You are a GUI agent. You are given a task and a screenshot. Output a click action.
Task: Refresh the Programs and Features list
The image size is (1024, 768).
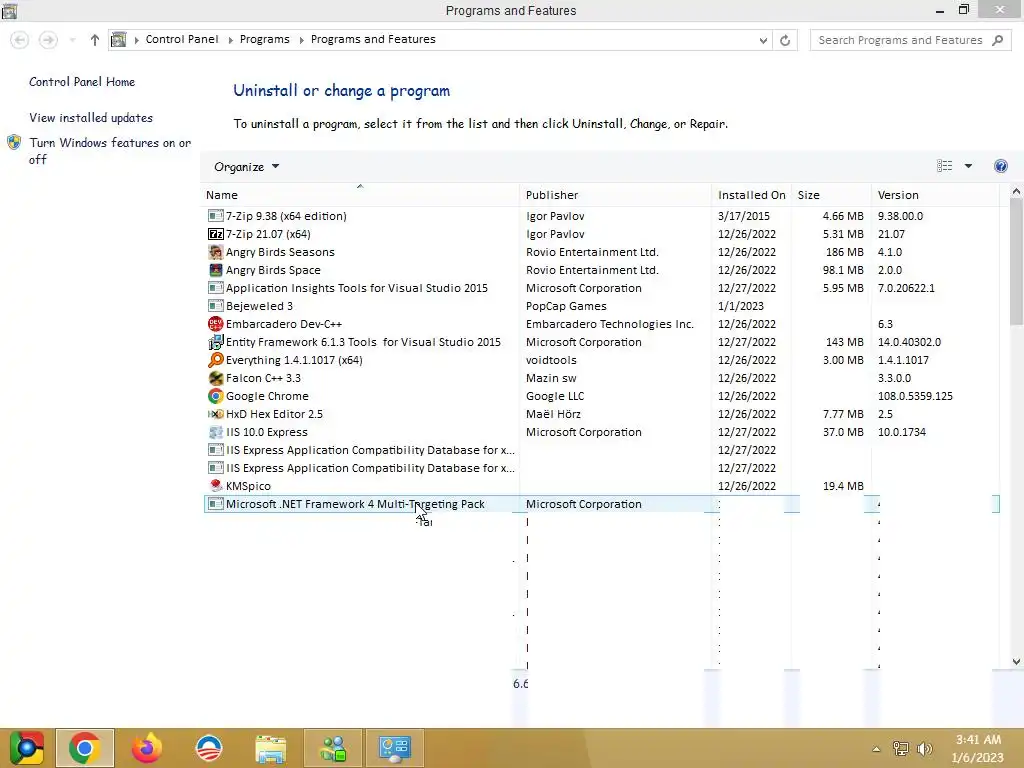tap(785, 40)
